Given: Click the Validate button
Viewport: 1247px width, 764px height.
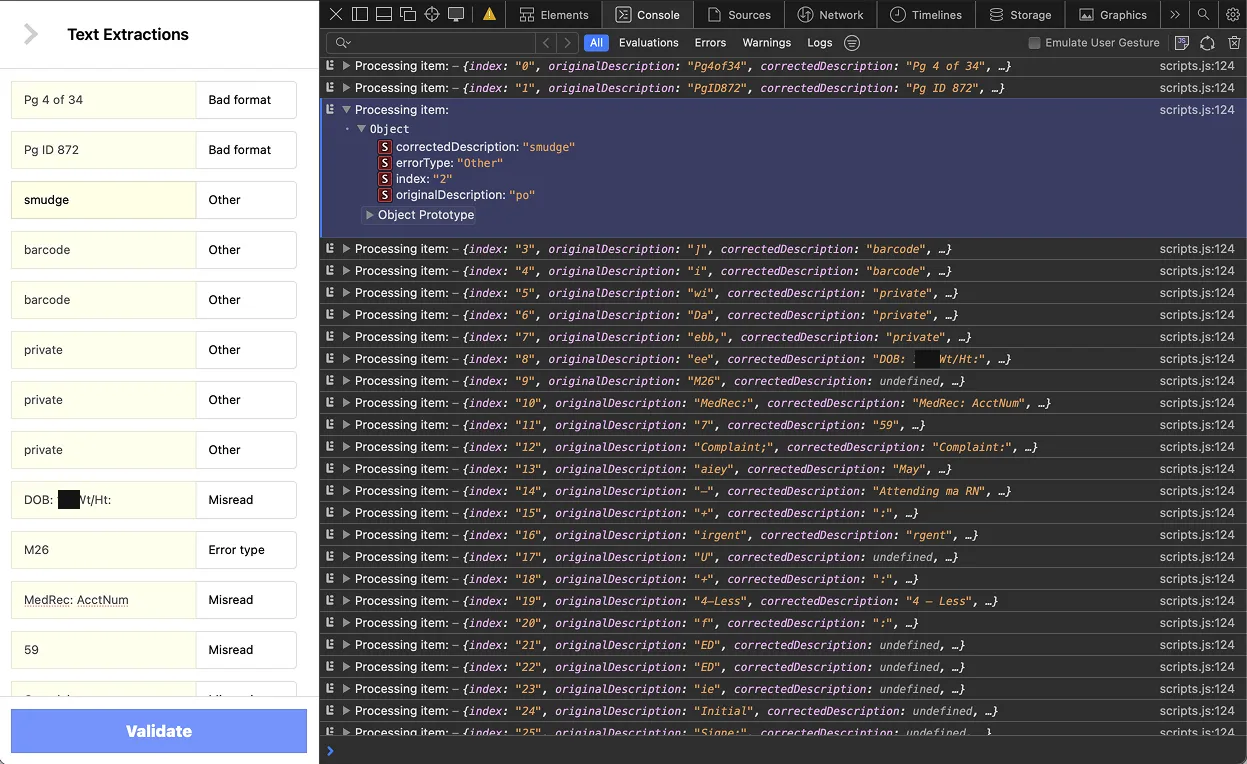Looking at the screenshot, I should [x=159, y=731].
